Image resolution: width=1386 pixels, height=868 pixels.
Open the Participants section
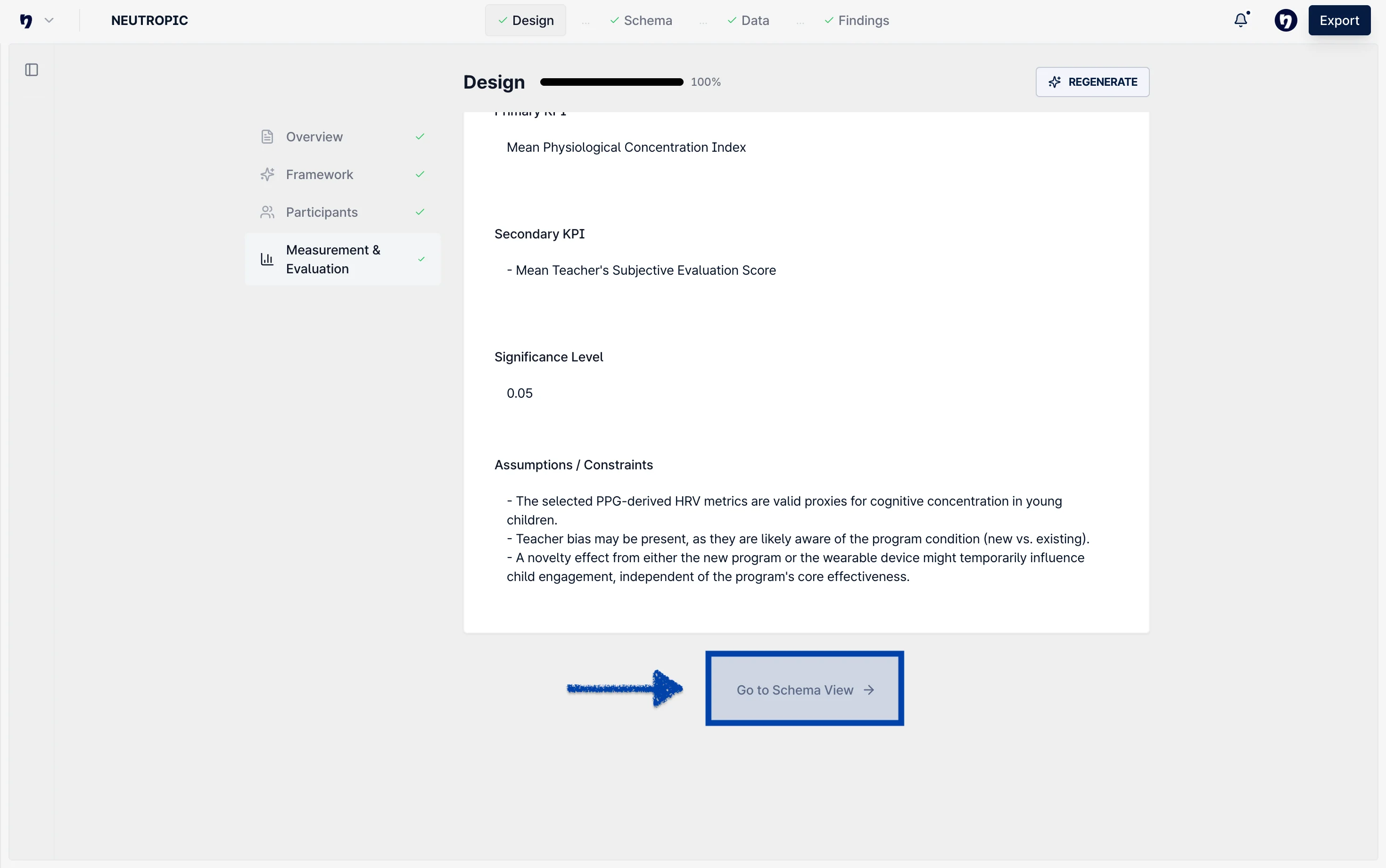click(x=343, y=213)
